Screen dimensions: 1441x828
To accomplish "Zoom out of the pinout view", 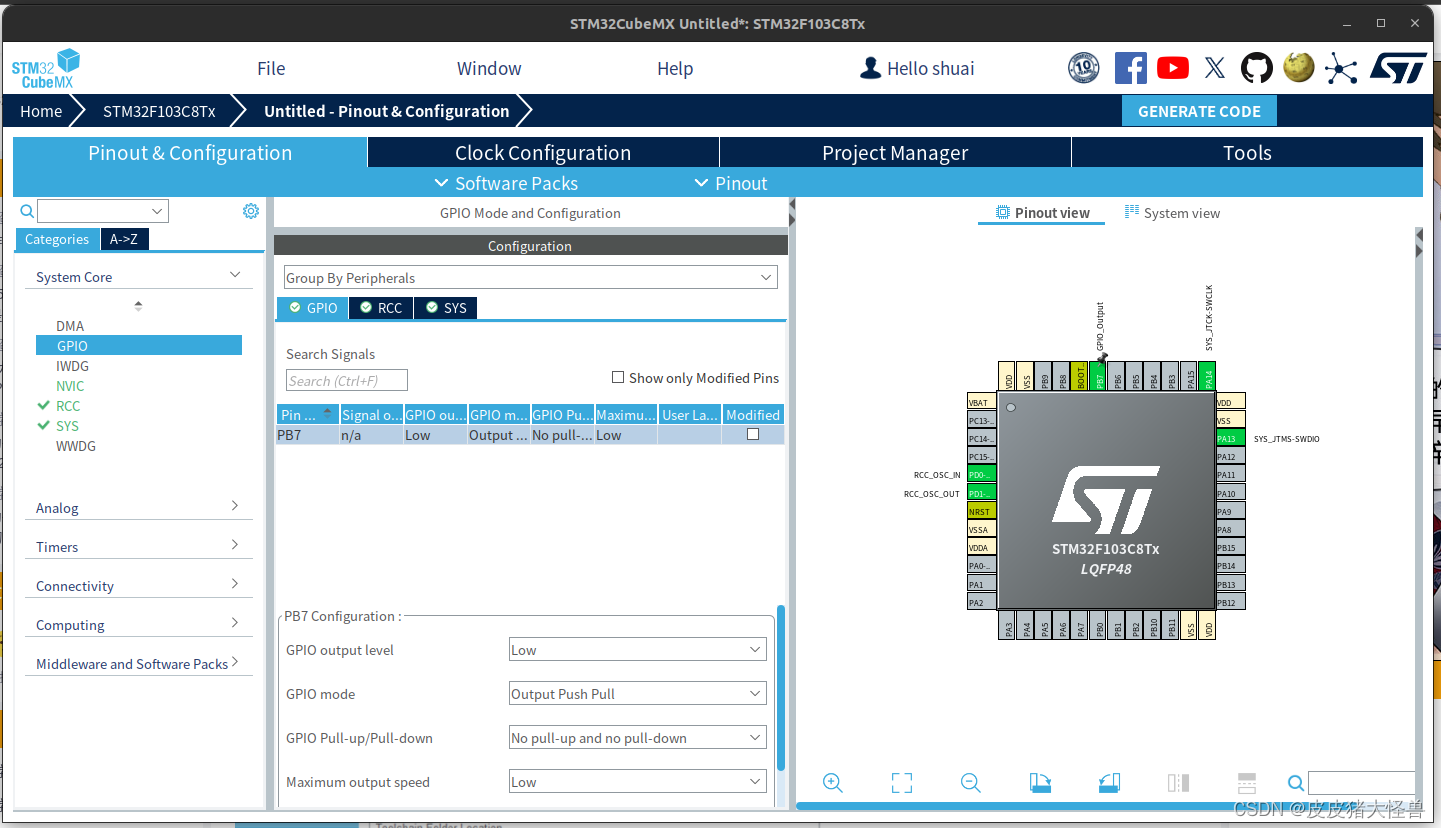I will (971, 783).
